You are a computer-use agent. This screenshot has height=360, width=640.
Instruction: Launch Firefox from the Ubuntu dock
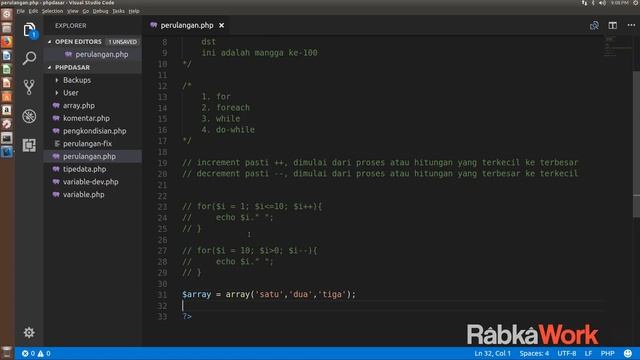[7, 42]
